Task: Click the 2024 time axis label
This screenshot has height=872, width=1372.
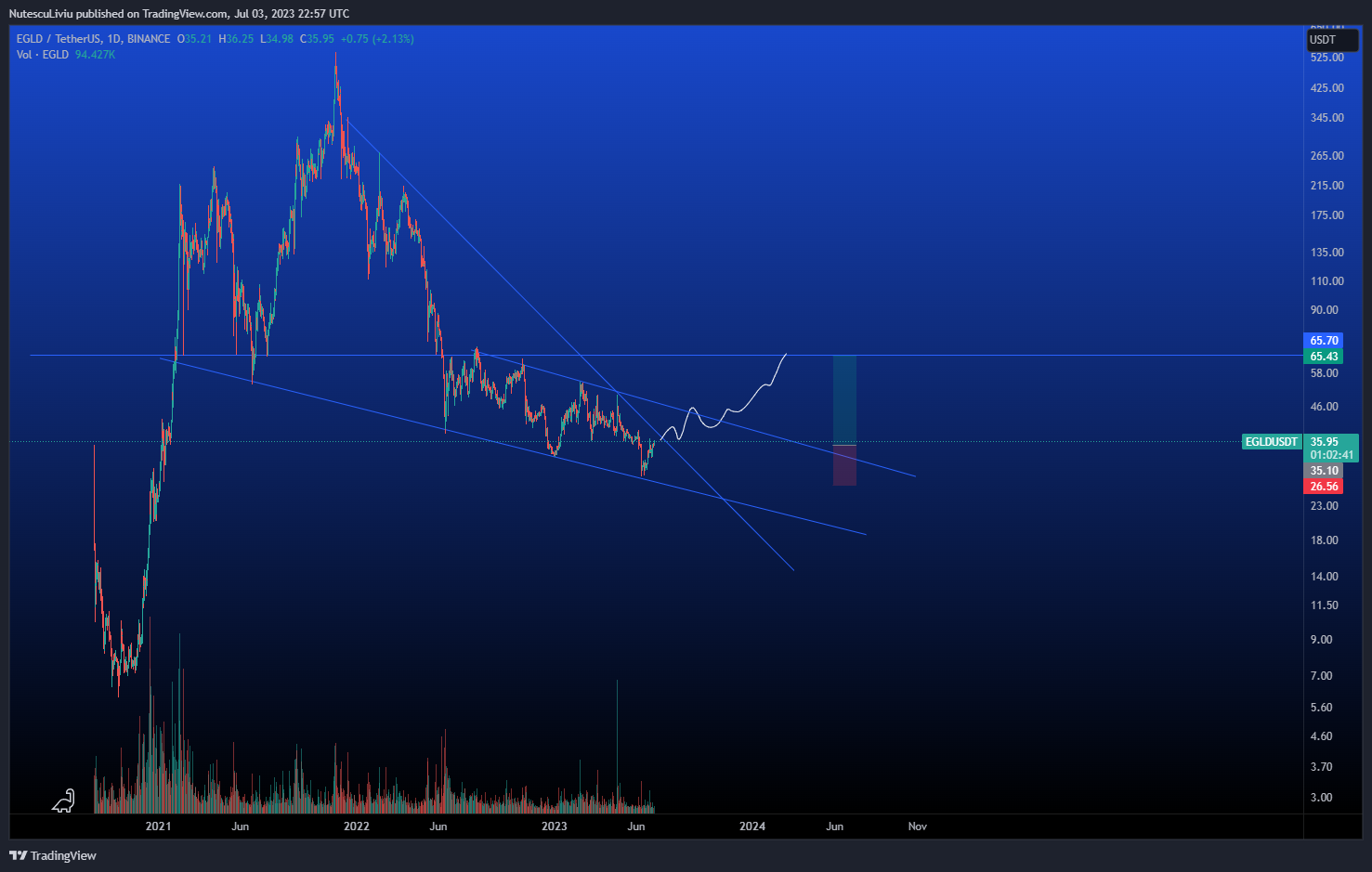Action: [752, 826]
